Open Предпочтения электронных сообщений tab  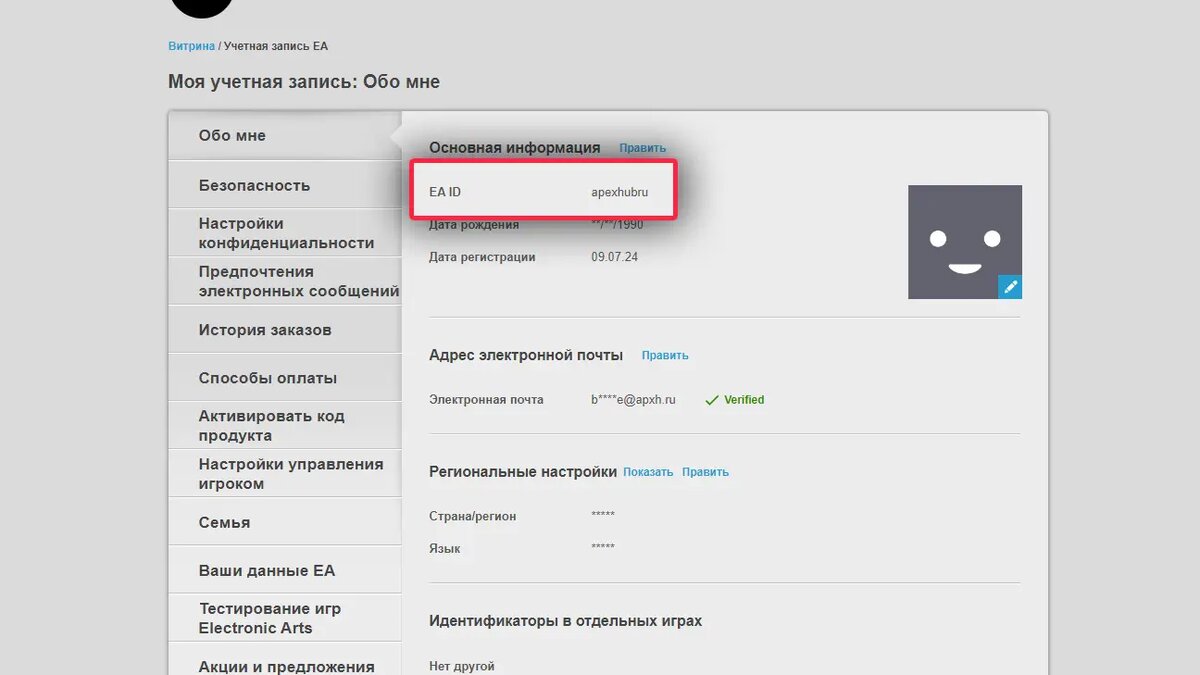point(285,281)
